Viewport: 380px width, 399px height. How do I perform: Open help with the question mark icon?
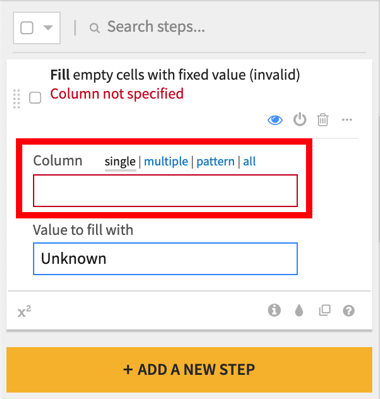pos(349,311)
